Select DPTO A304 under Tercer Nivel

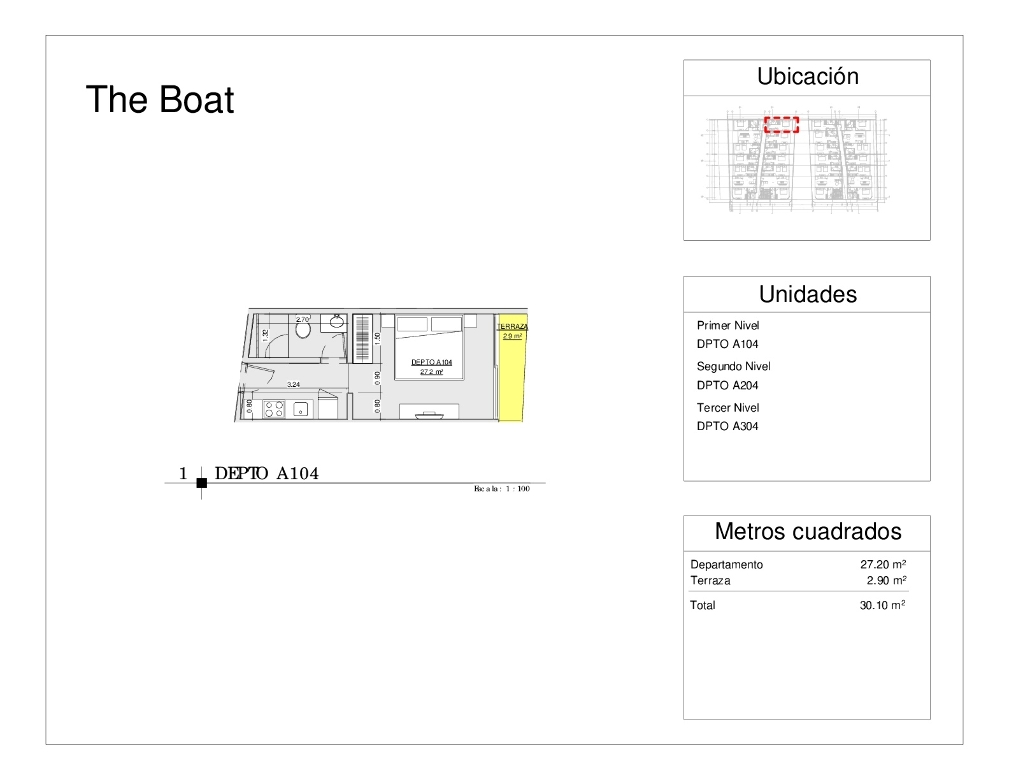[726, 426]
